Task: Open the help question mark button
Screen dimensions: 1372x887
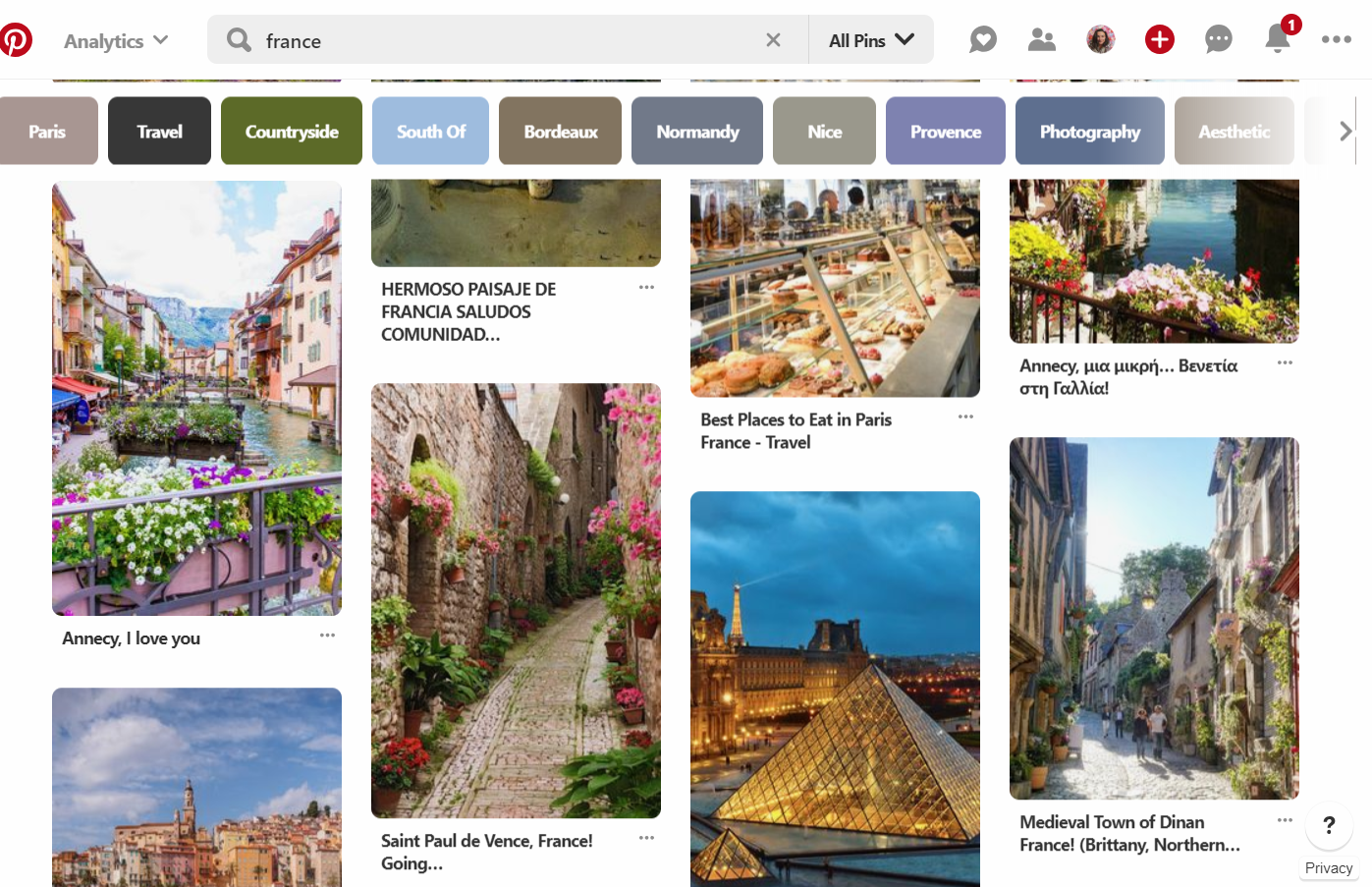Action: coord(1329,825)
